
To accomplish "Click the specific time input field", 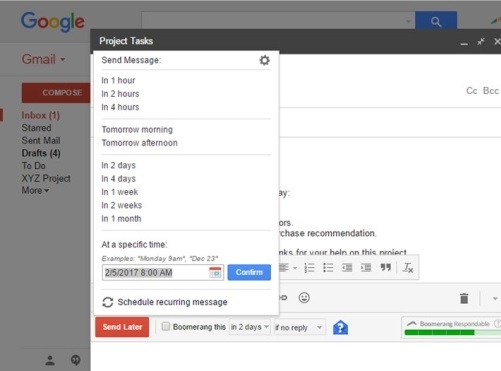I will pos(163,273).
